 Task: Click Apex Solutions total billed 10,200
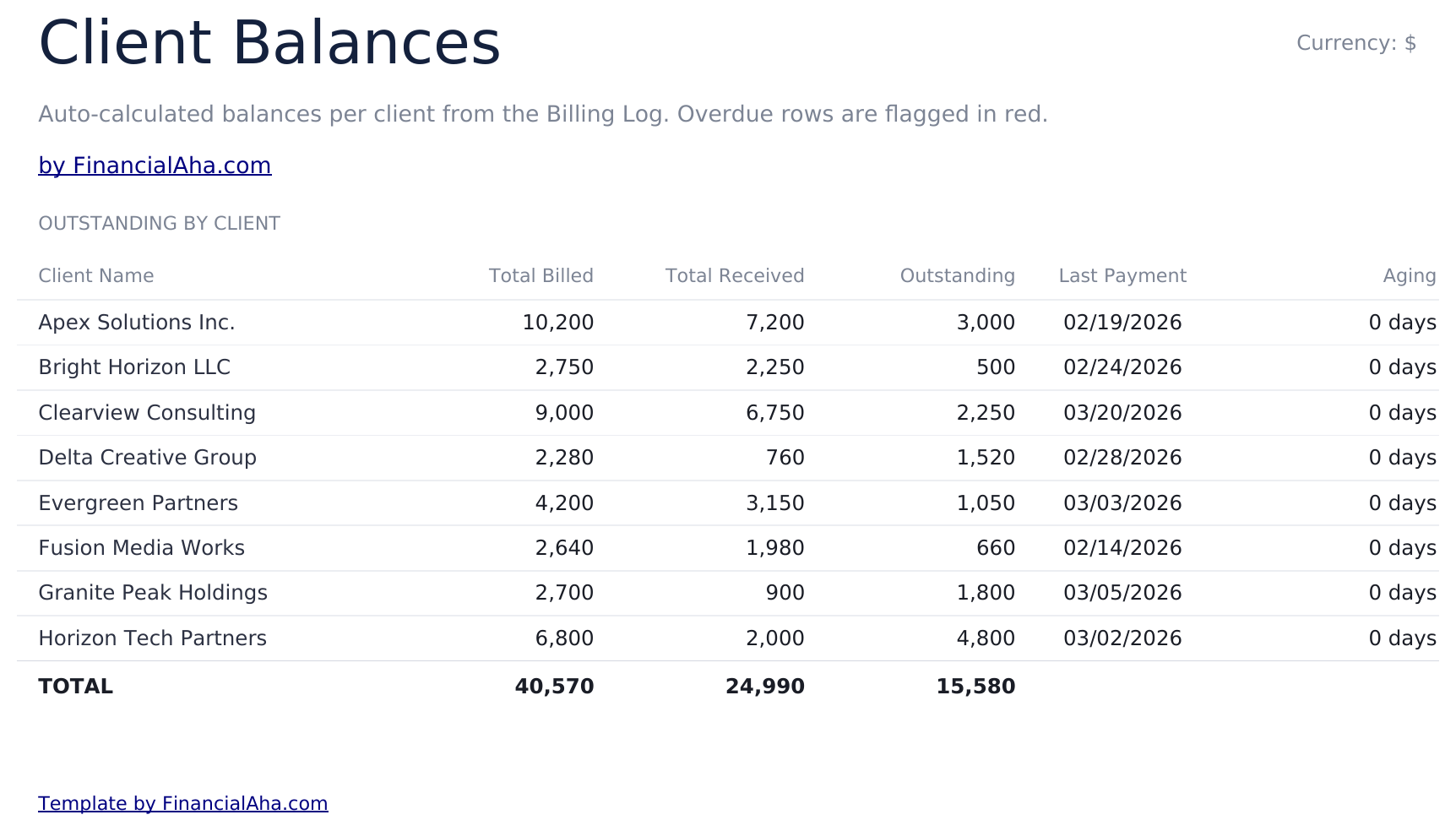click(558, 323)
